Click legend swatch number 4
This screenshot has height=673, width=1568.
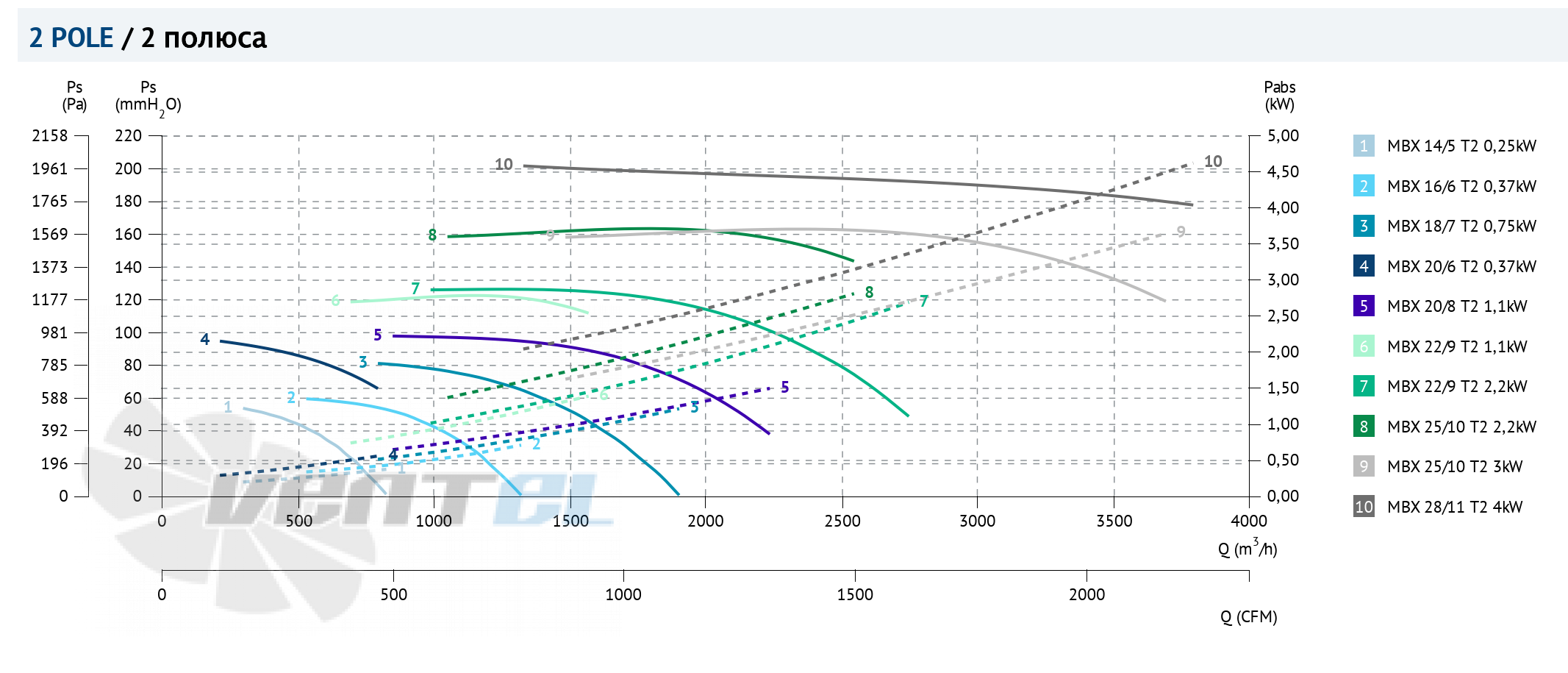1364,266
